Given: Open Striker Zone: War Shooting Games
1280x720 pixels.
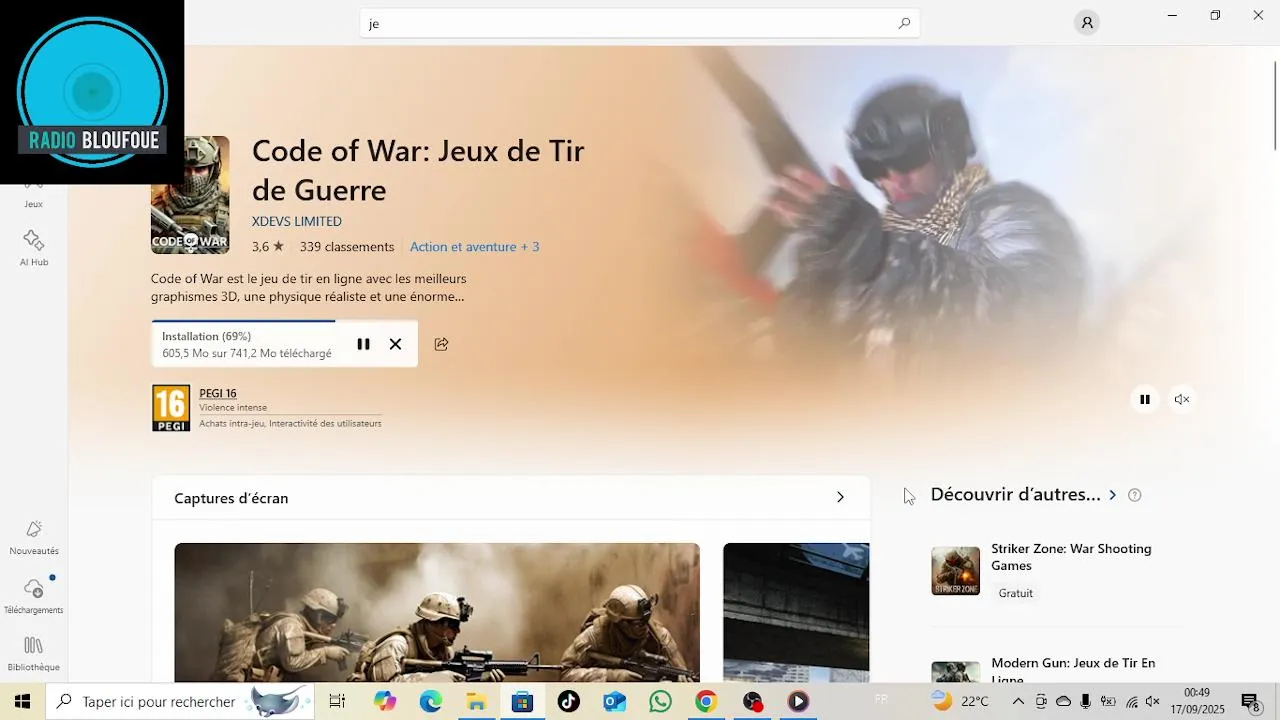Looking at the screenshot, I should point(1071,557).
